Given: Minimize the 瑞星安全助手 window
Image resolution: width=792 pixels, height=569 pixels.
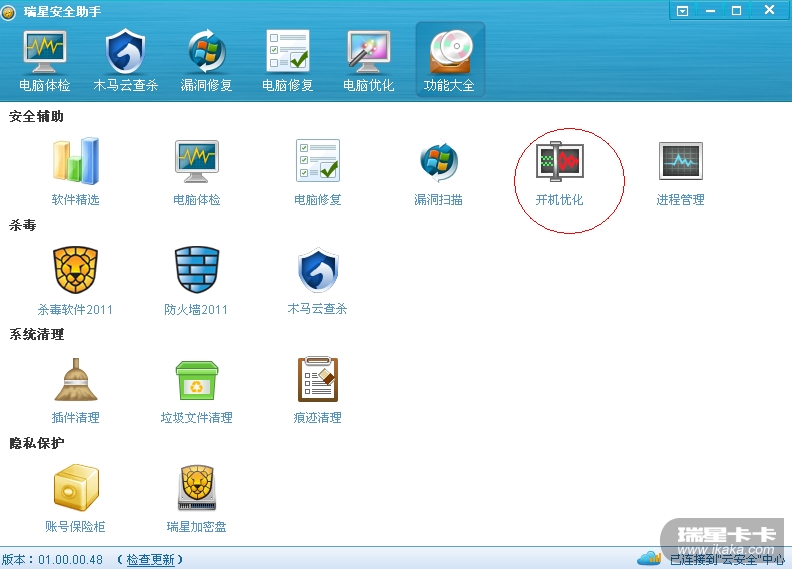Looking at the screenshot, I should pyautogui.click(x=710, y=11).
